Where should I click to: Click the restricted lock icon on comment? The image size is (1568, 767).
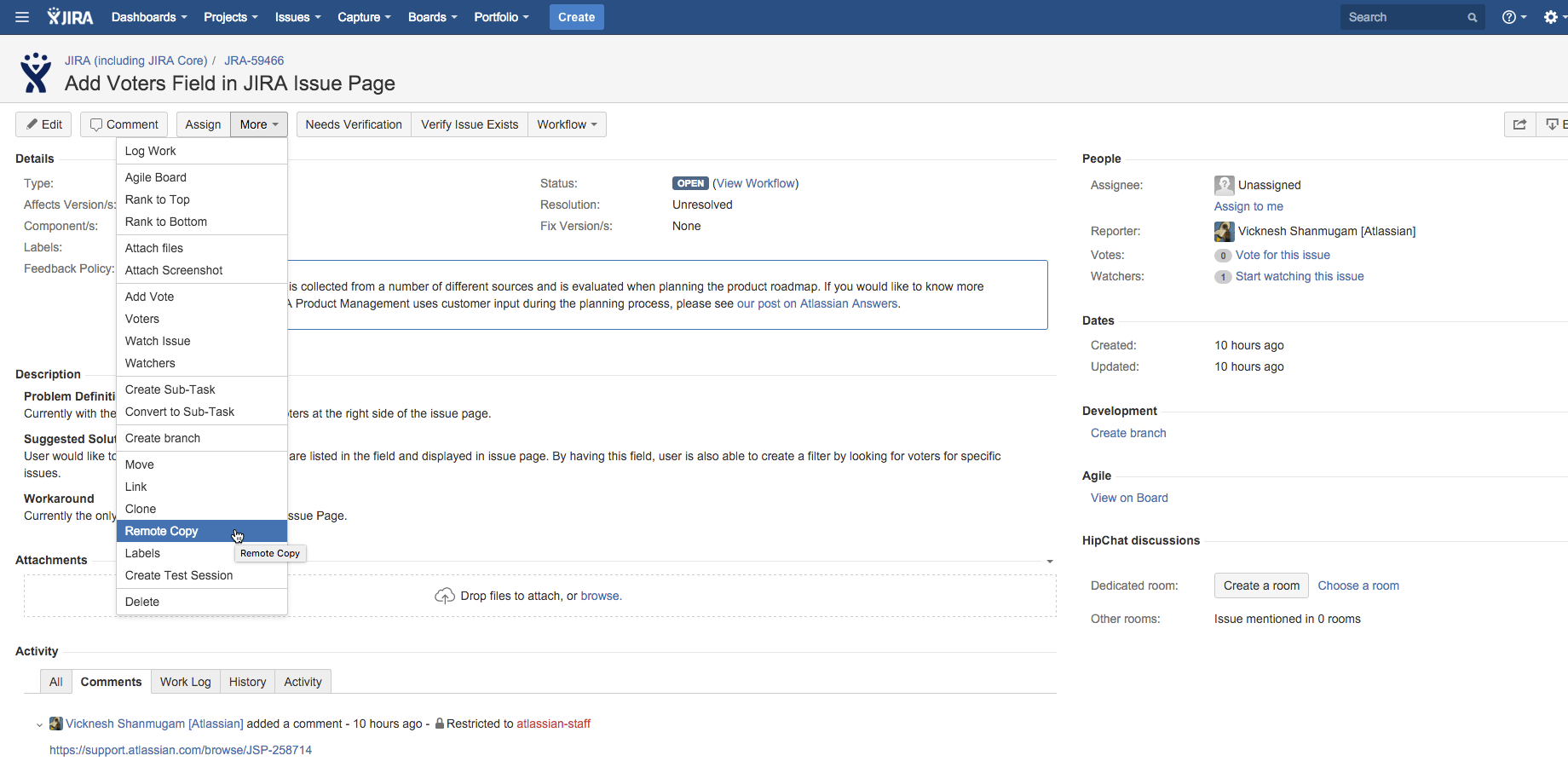[x=440, y=724]
